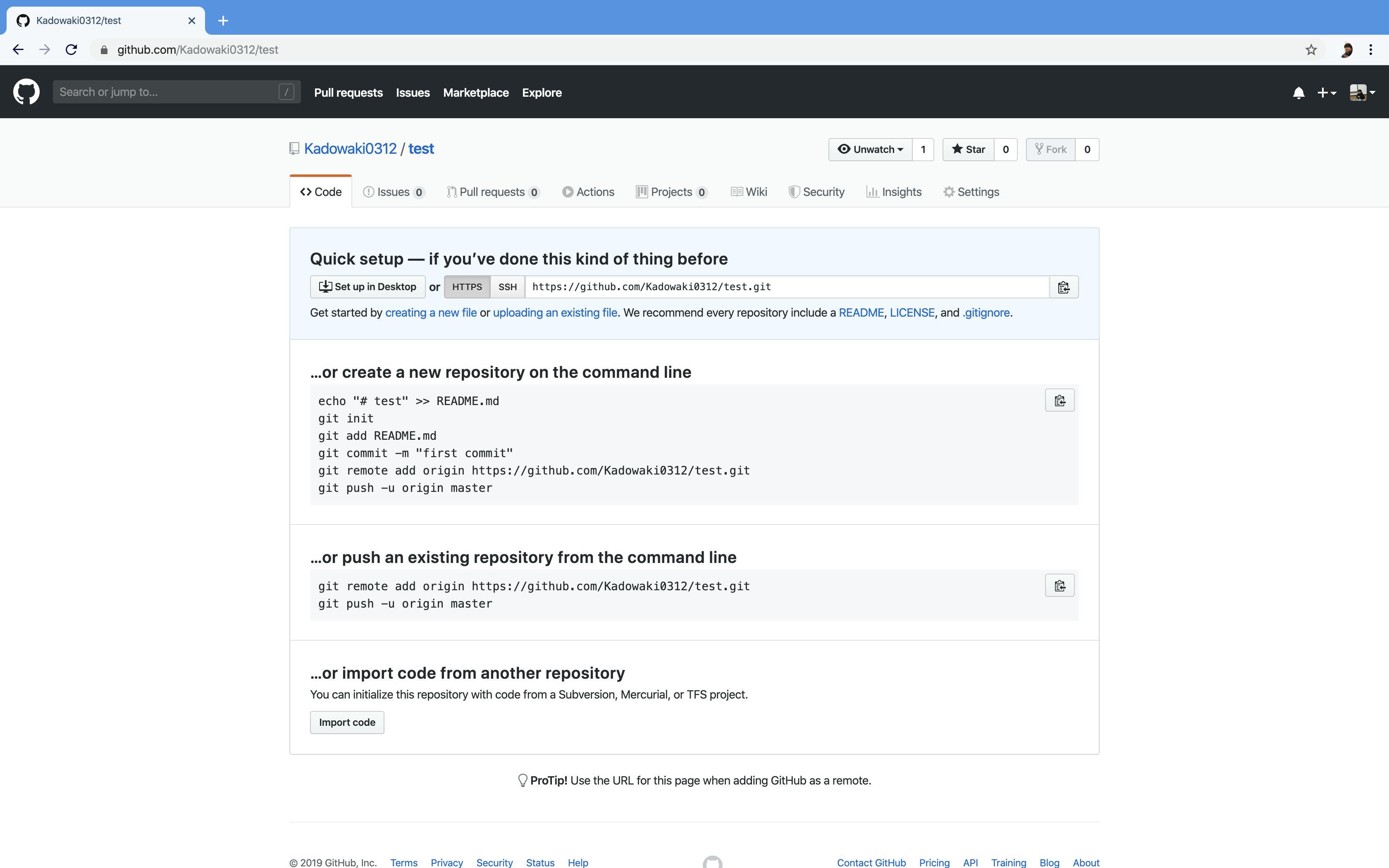Follow the uploading an existing file link

coord(555,313)
